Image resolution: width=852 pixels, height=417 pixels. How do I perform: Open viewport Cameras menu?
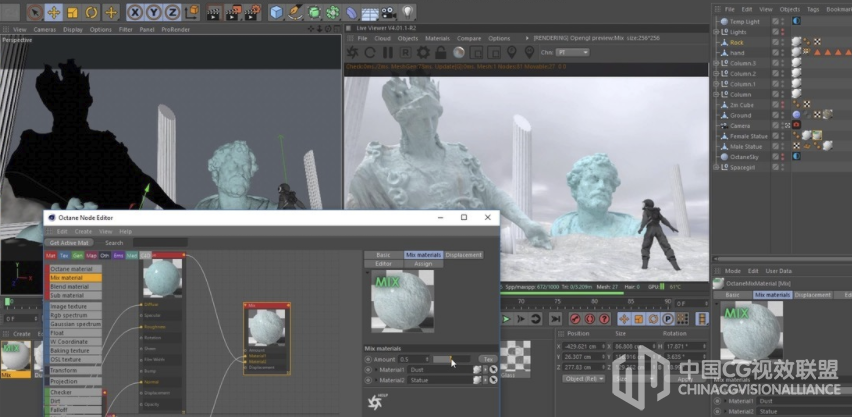pyautogui.click(x=45, y=29)
